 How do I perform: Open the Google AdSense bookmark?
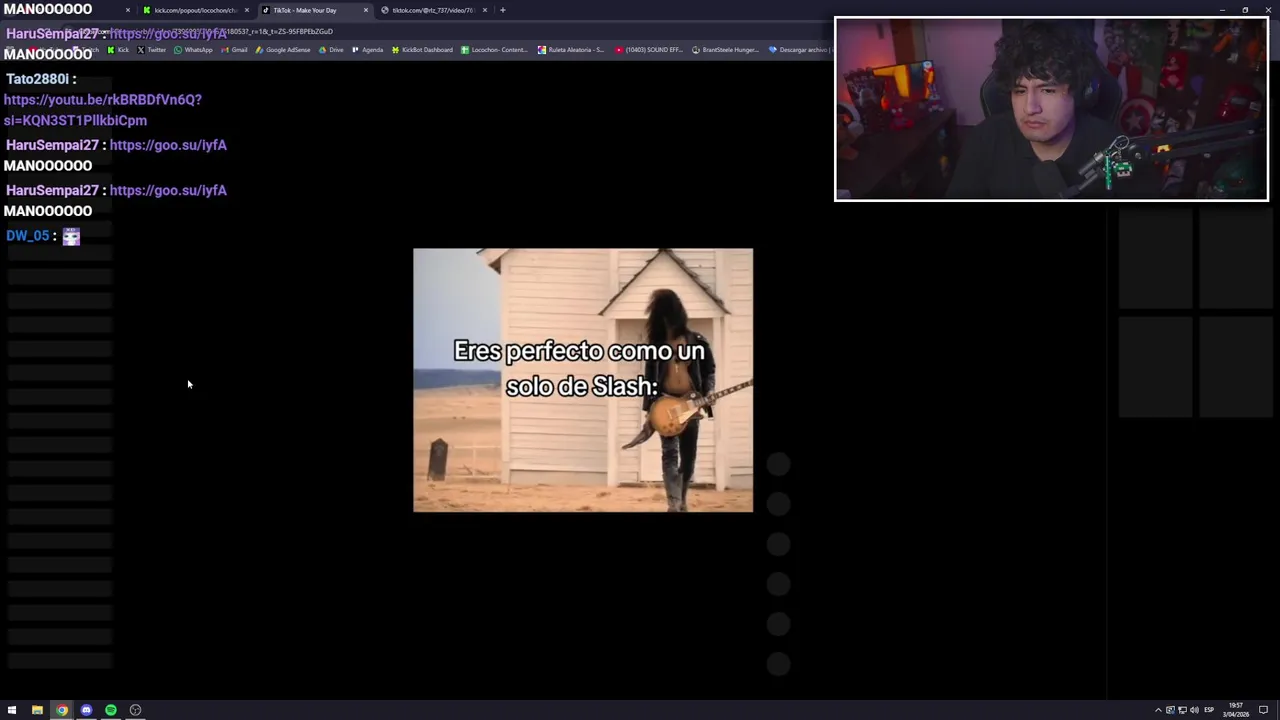click(283, 50)
